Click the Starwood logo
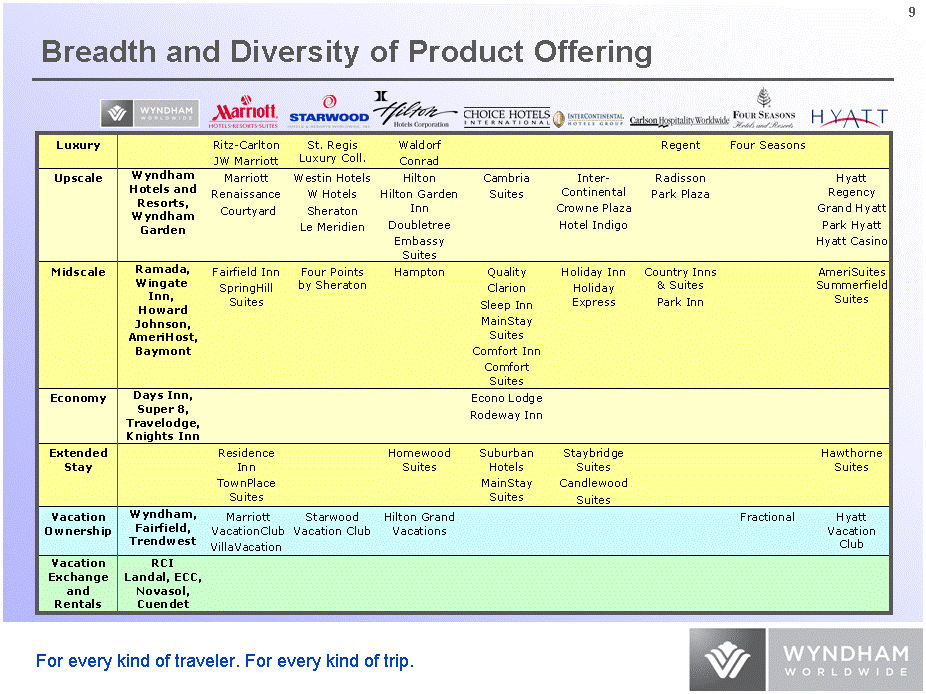The width and height of the screenshot is (926, 694). (329, 113)
